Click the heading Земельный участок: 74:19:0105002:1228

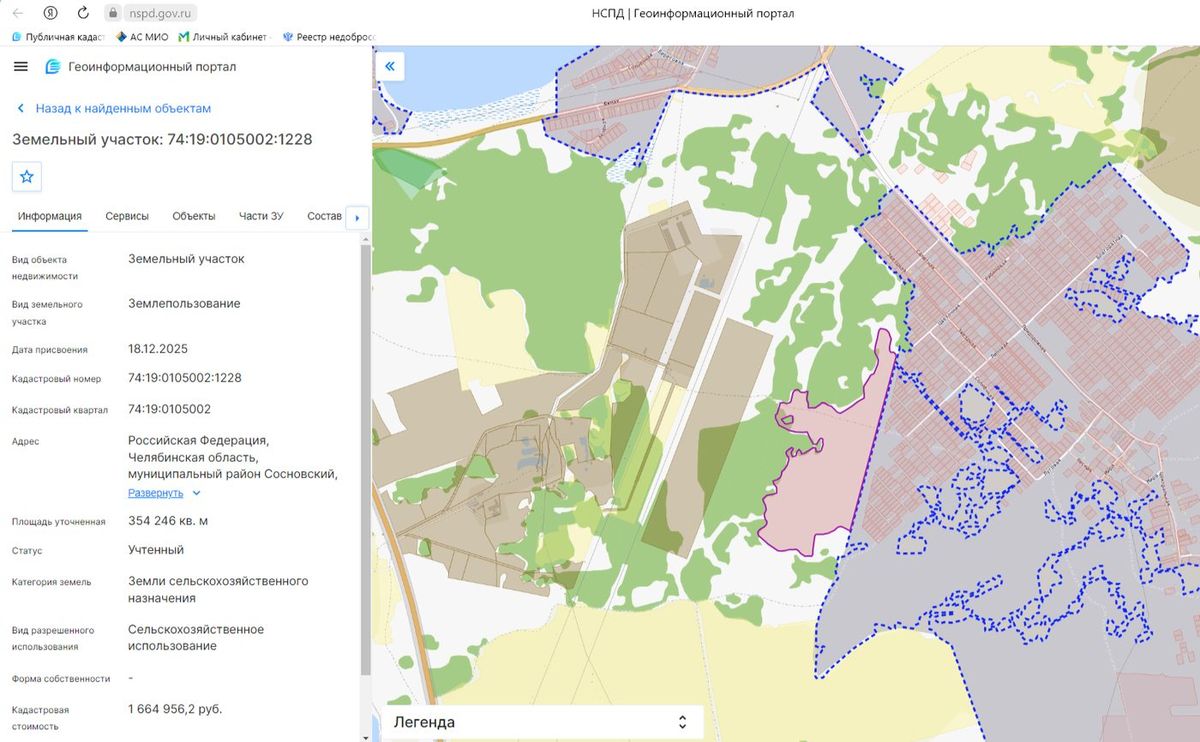click(x=162, y=139)
